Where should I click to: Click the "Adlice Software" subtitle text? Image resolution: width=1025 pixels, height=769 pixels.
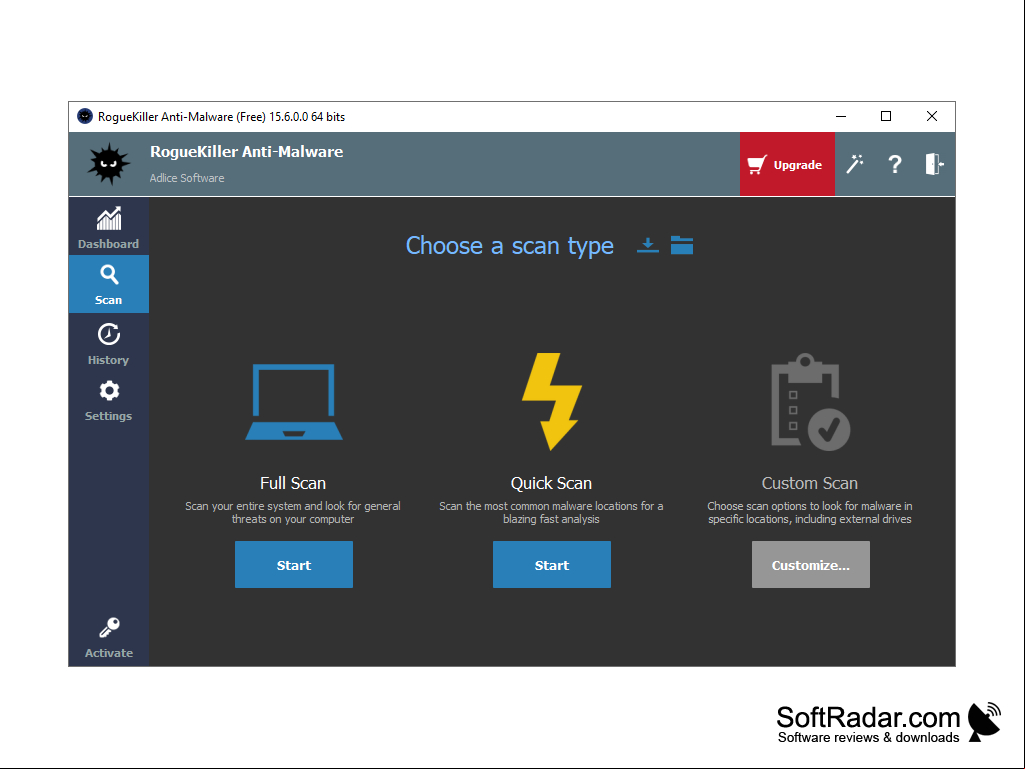(x=187, y=178)
